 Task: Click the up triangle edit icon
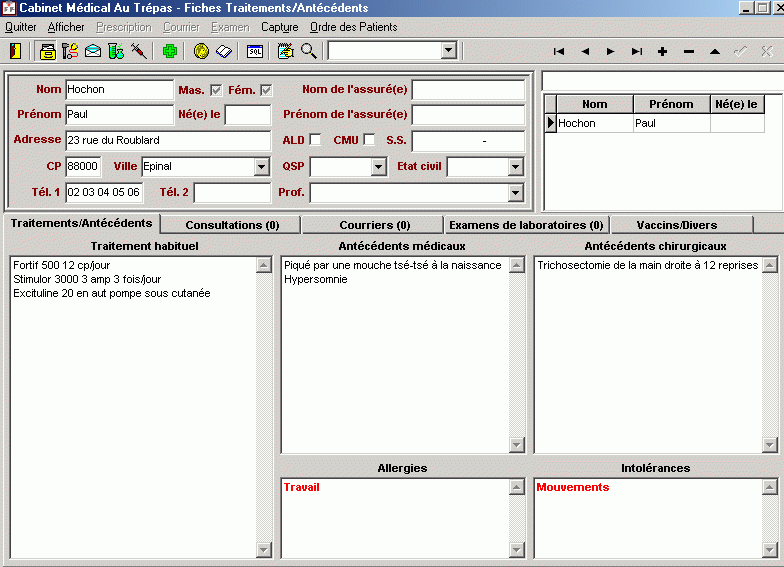click(715, 52)
